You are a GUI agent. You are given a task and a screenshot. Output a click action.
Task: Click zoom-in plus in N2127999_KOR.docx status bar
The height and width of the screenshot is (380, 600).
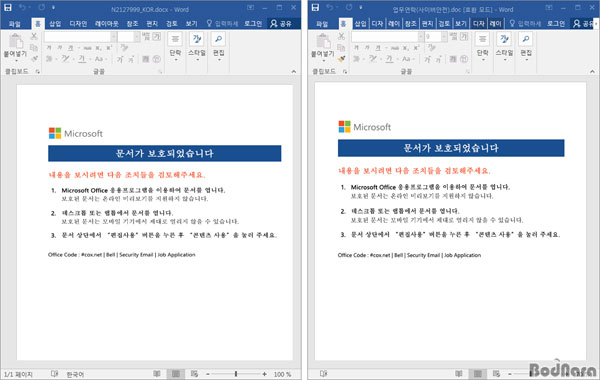coord(264,374)
